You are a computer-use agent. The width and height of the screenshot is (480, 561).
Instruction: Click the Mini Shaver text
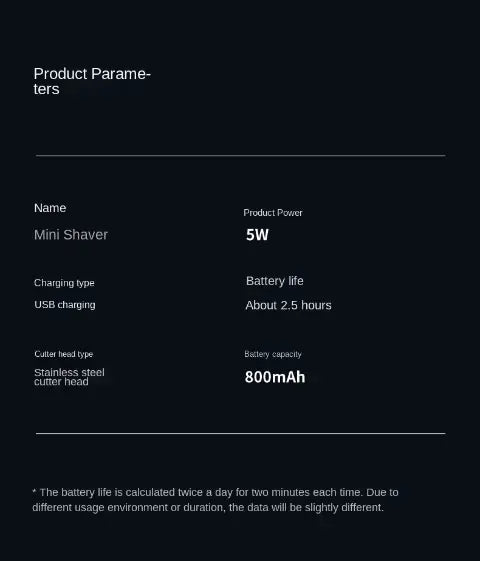pos(71,235)
